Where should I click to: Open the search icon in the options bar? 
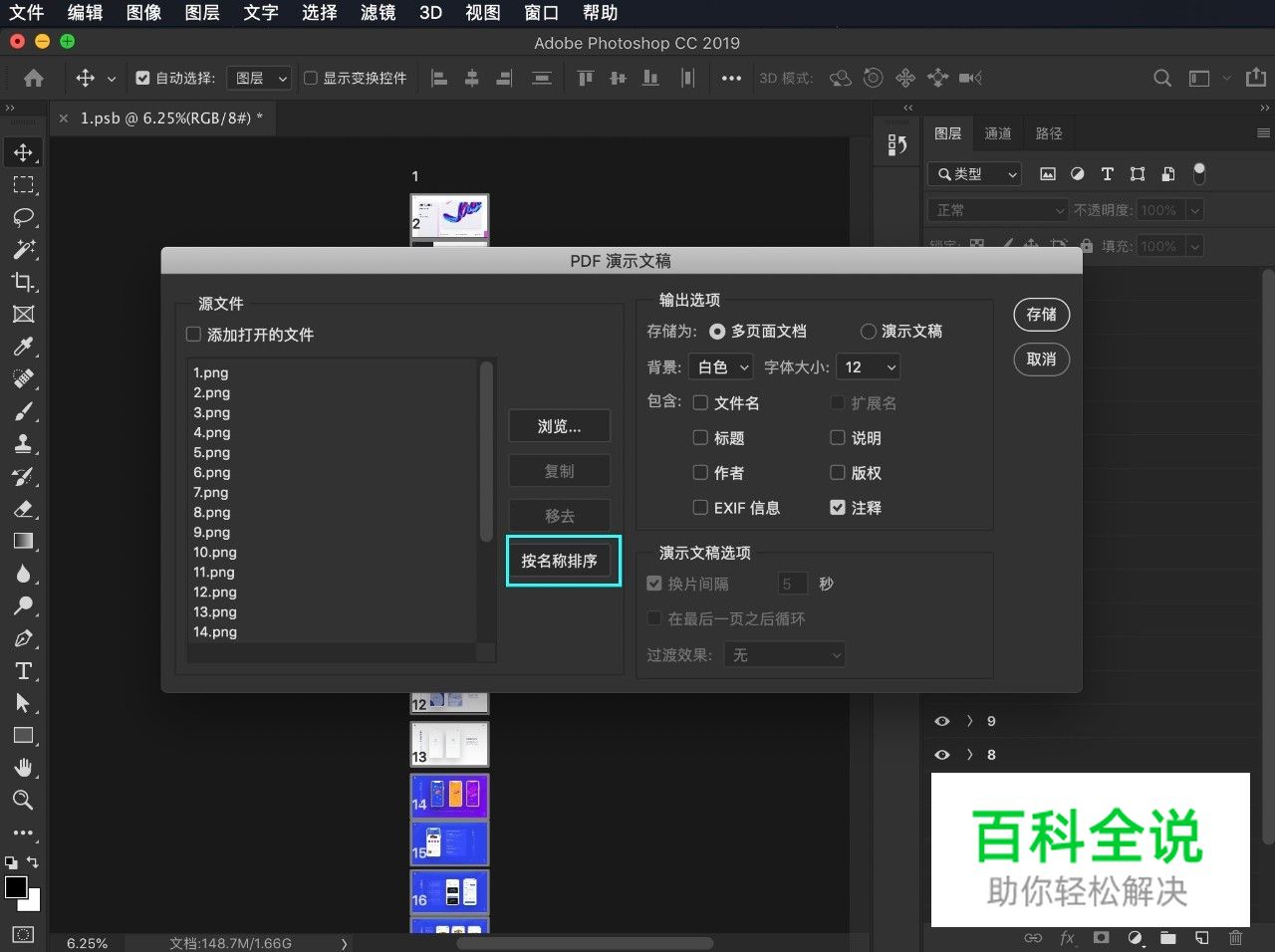(x=1161, y=77)
